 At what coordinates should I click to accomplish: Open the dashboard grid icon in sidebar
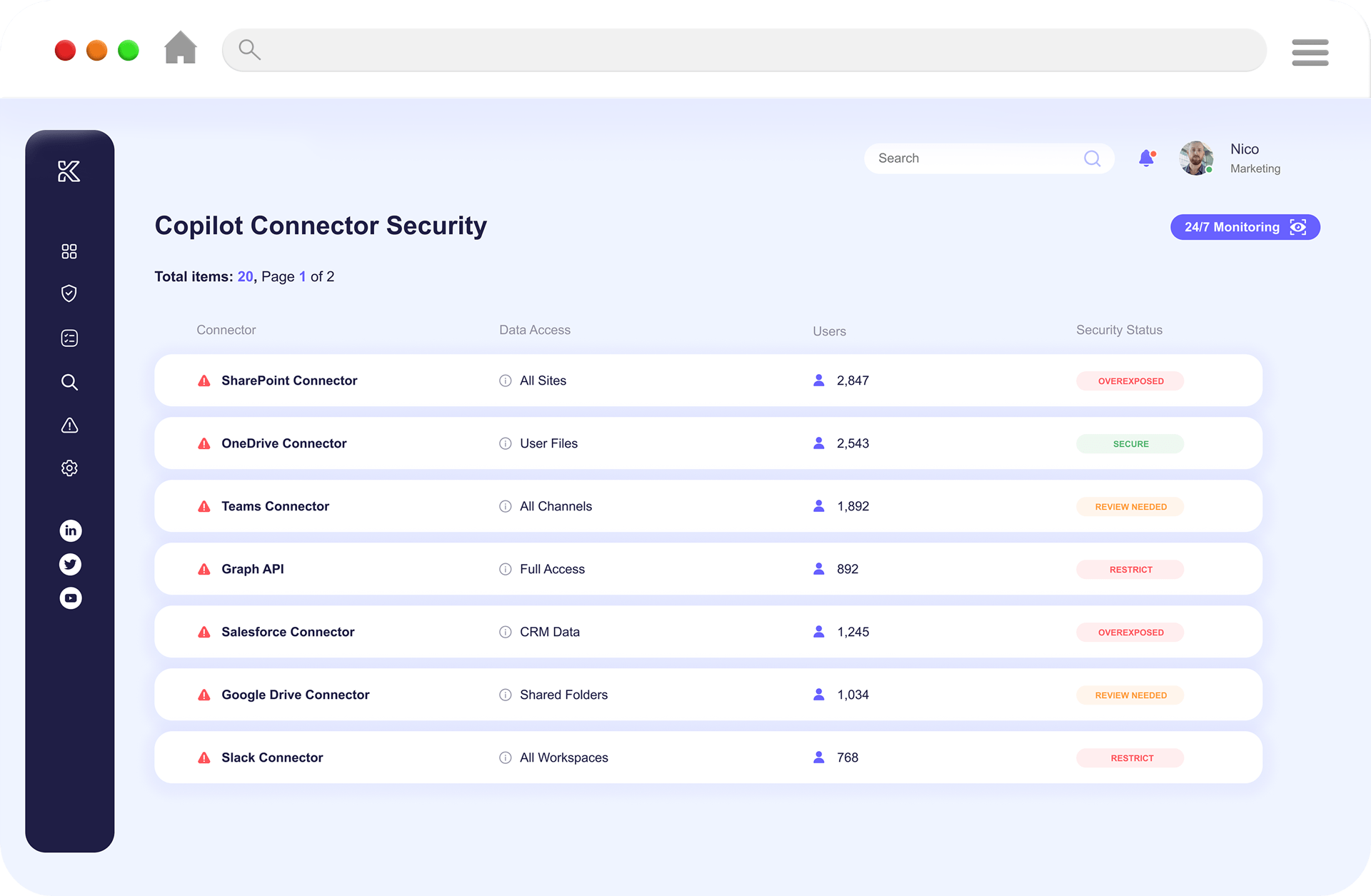tap(69, 251)
